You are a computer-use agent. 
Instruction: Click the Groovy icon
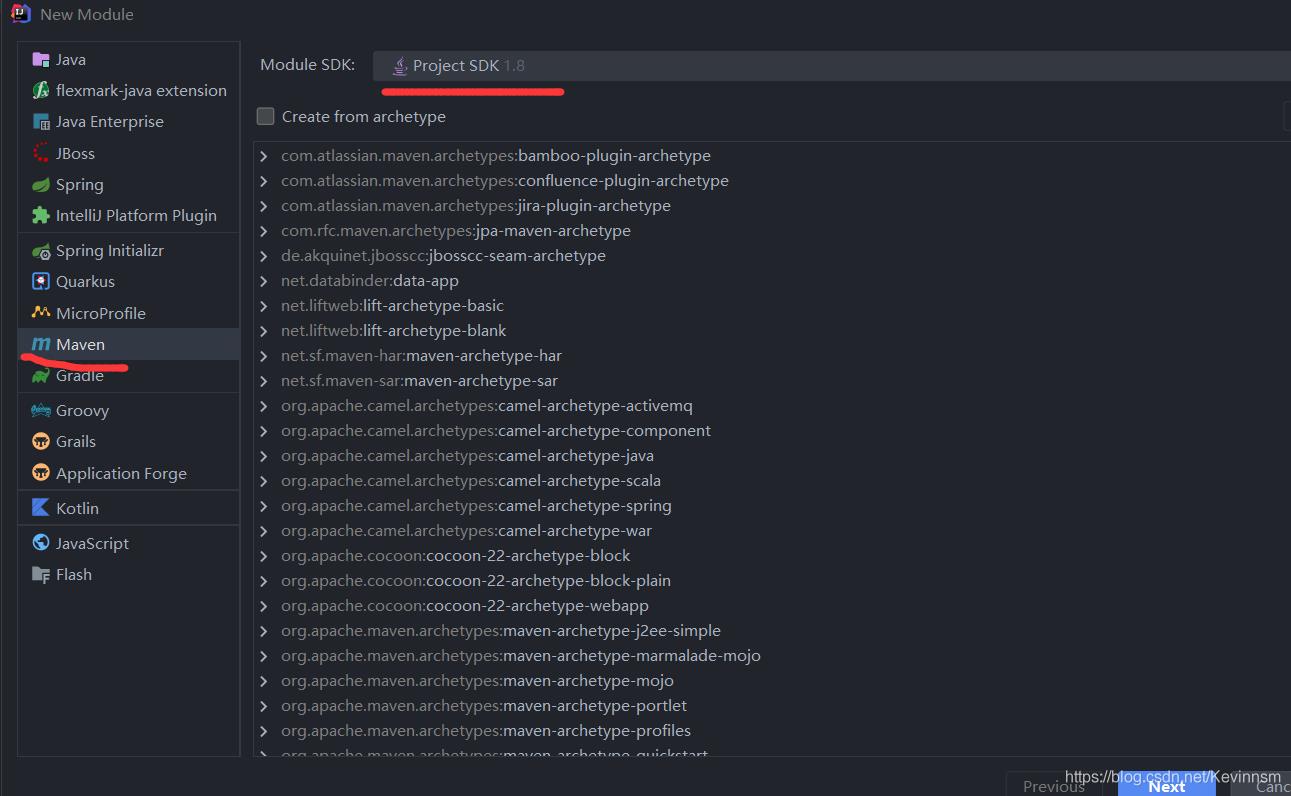point(41,410)
